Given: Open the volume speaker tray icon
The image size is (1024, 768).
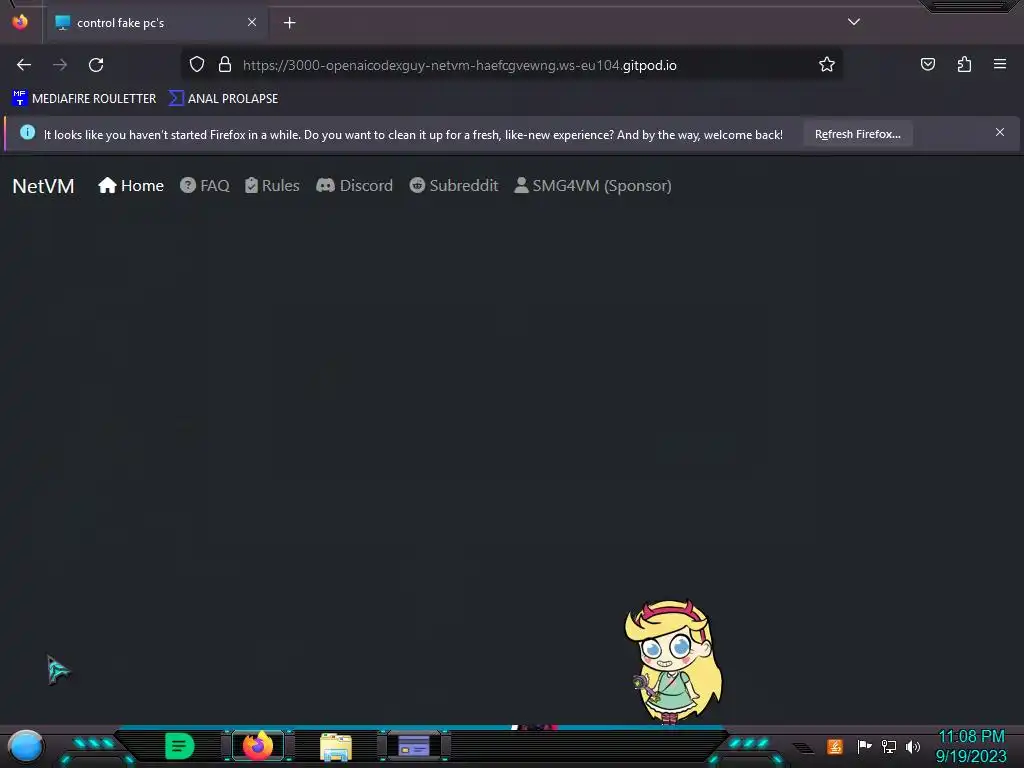Looking at the screenshot, I should pyautogui.click(x=913, y=746).
